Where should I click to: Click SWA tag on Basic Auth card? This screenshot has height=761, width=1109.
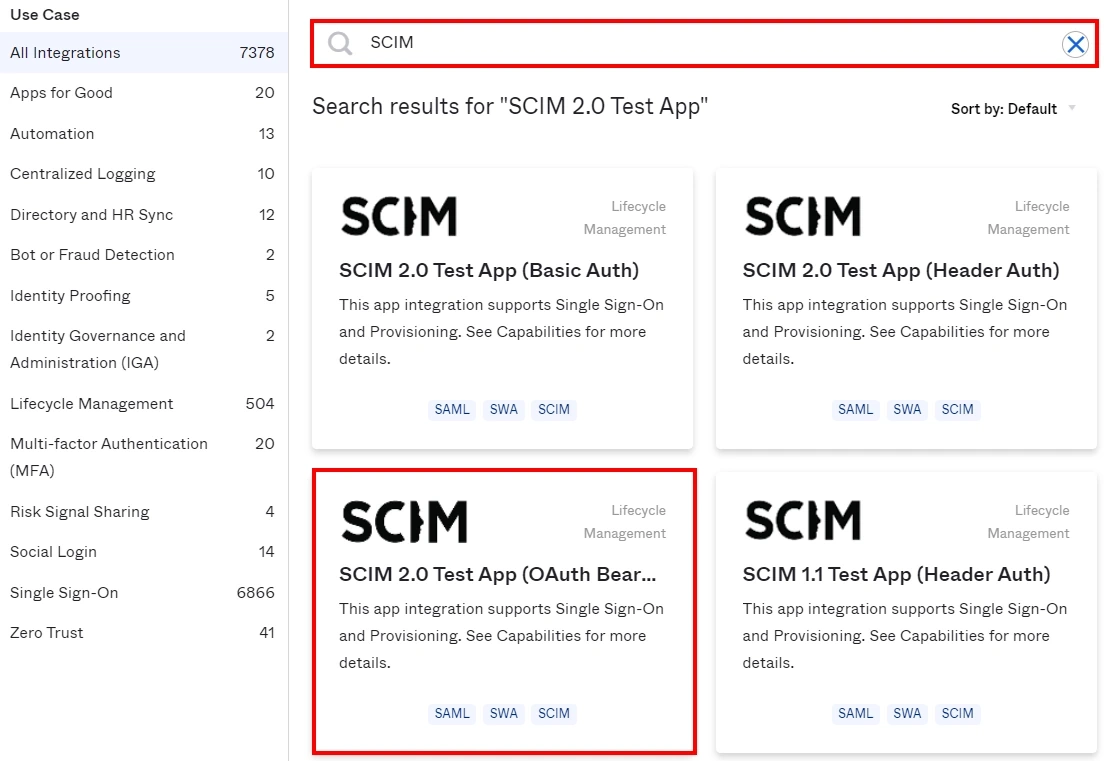[x=504, y=409]
